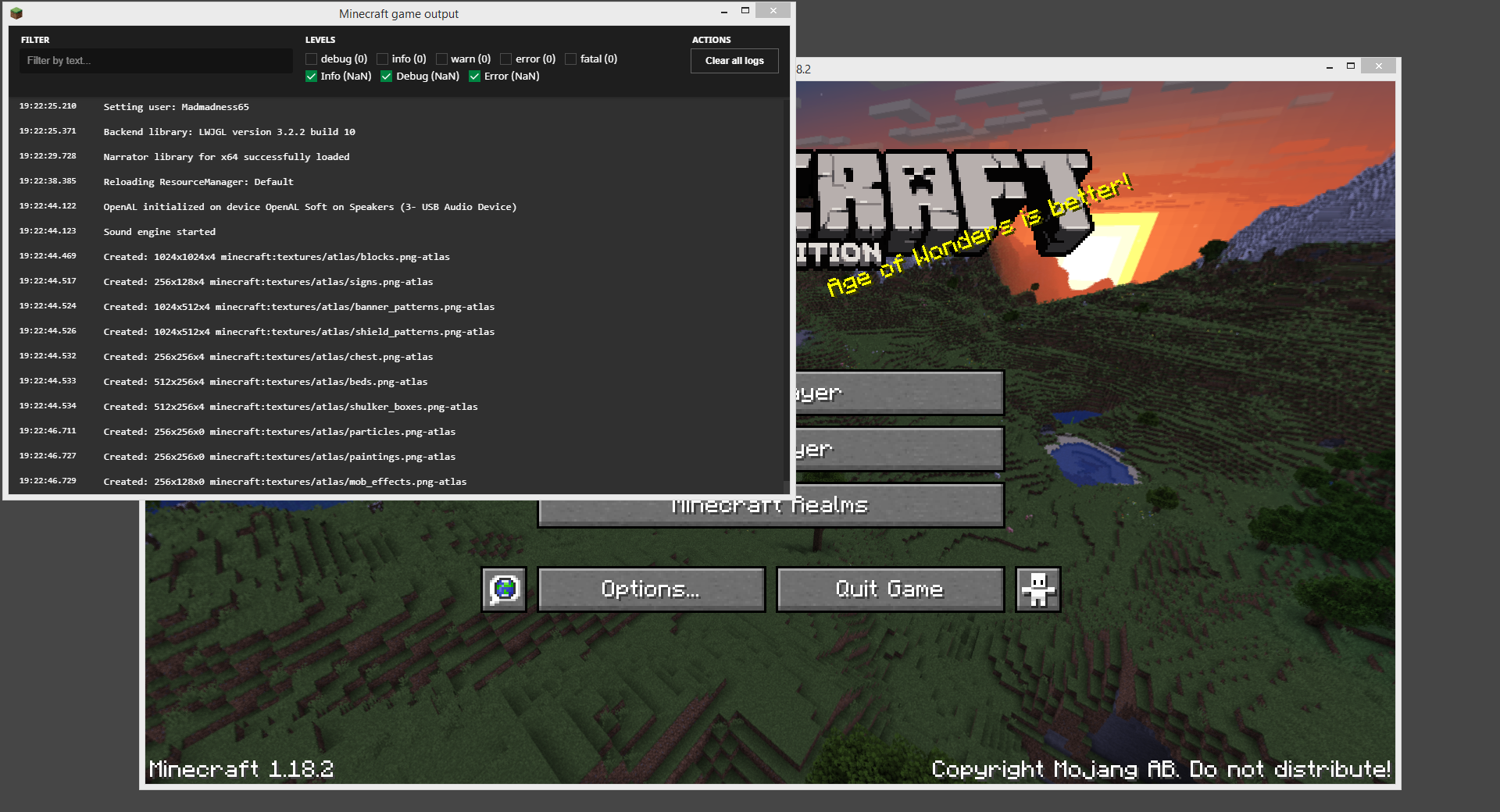This screenshot has height=812, width=1500.
Task: Click the Minecraft block icon in game output title bar
Action: click(16, 13)
